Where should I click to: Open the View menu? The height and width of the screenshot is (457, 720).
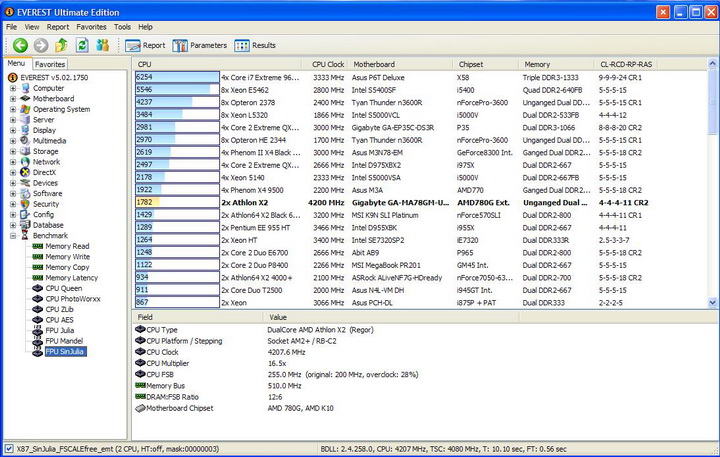pyautogui.click(x=32, y=27)
